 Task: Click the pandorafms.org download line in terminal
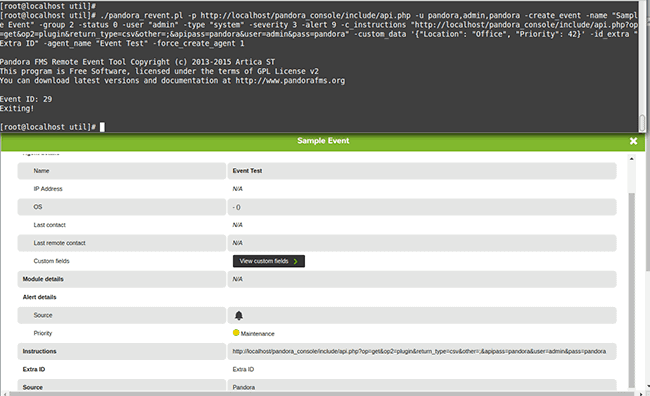(x=172, y=80)
